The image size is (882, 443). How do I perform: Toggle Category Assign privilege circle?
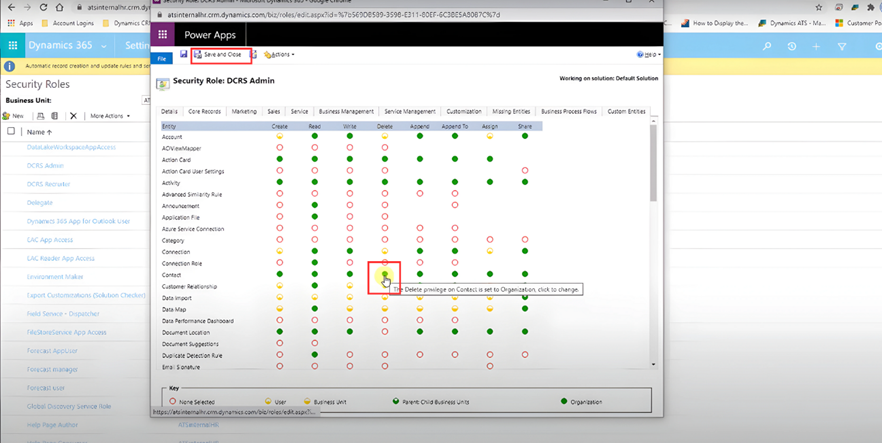[490, 239]
